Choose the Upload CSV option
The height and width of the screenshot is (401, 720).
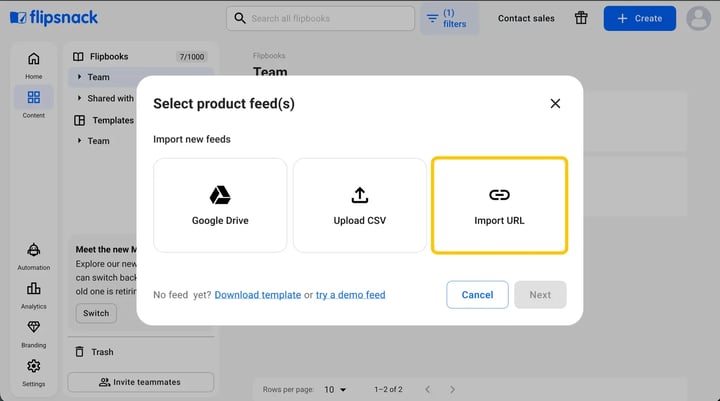(x=360, y=205)
